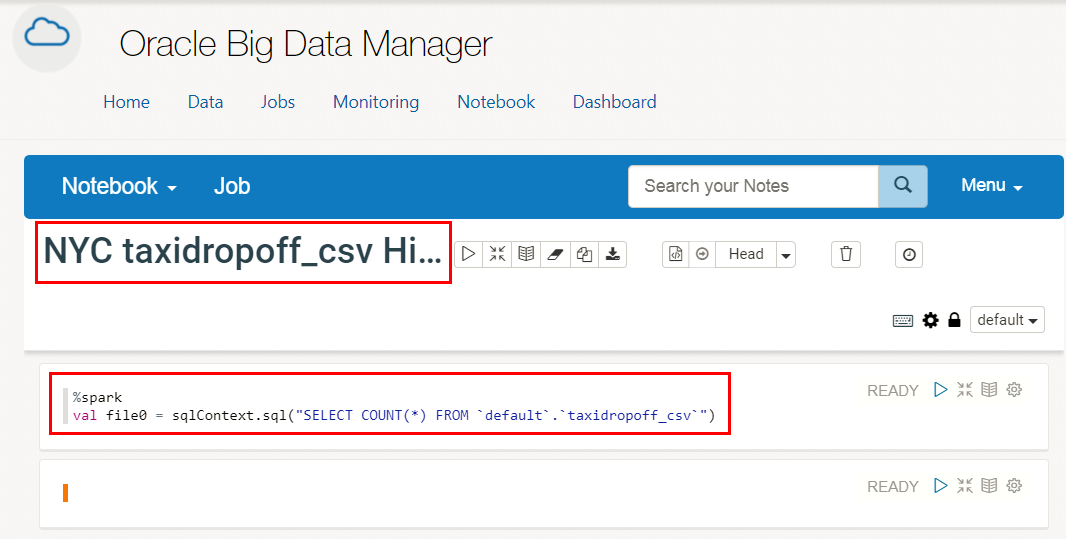The width and height of the screenshot is (1066, 539).
Task: Click the eraser icon to clear output
Action: (555, 255)
